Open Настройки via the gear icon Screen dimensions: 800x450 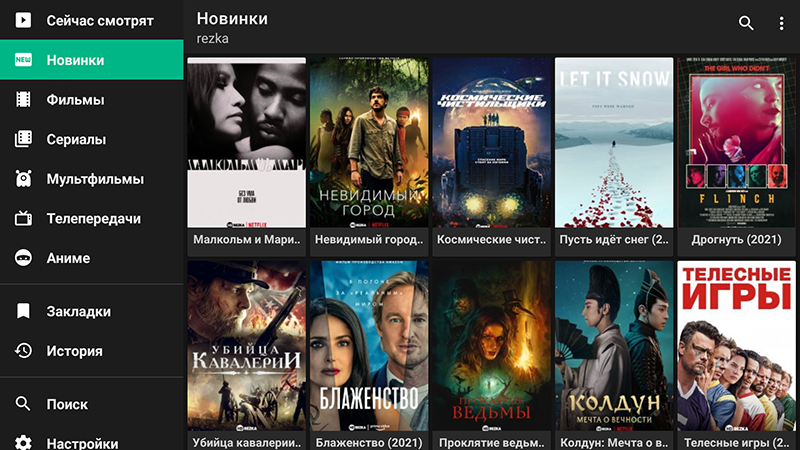(23, 442)
